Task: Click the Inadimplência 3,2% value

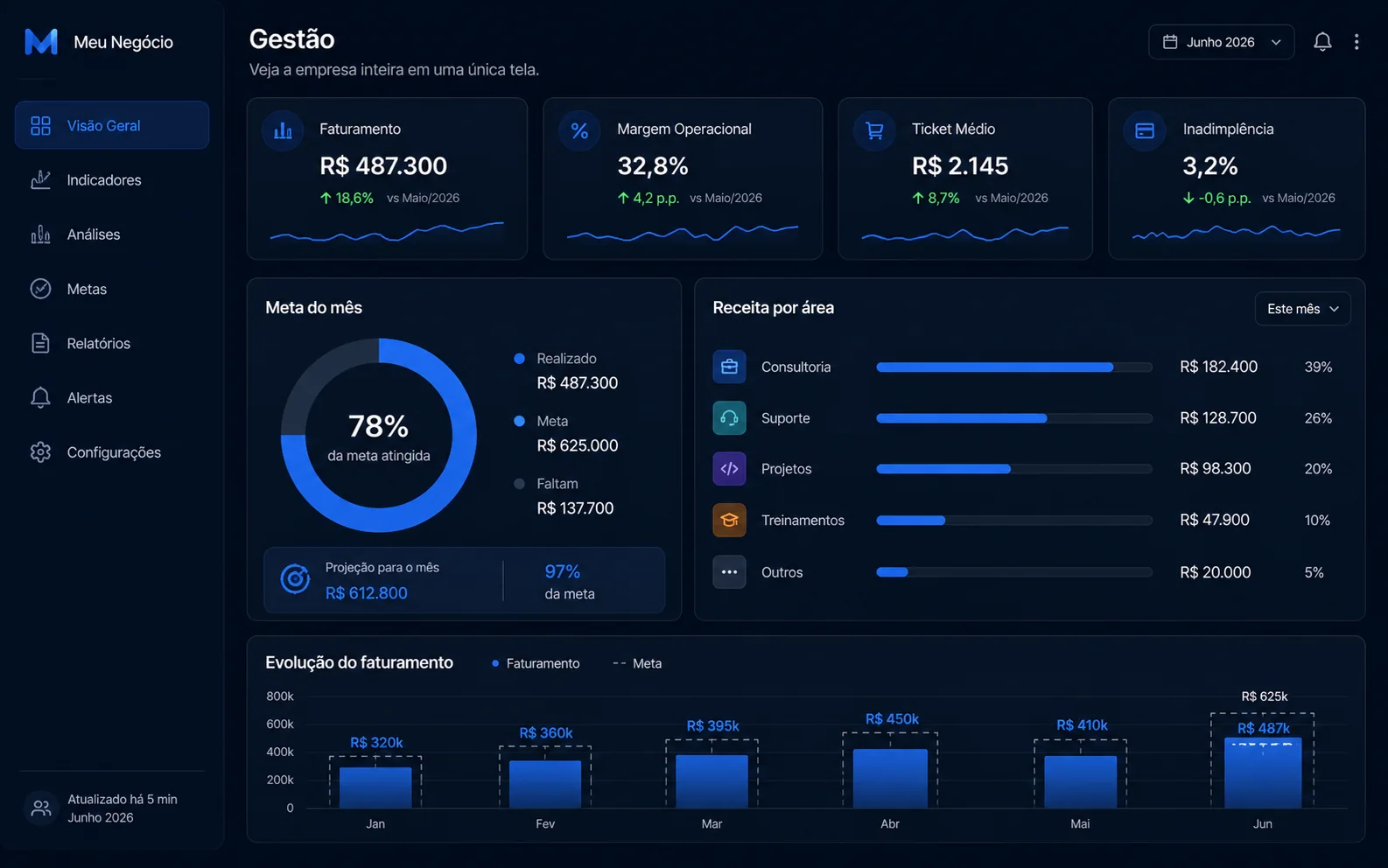Action: click(x=1210, y=165)
